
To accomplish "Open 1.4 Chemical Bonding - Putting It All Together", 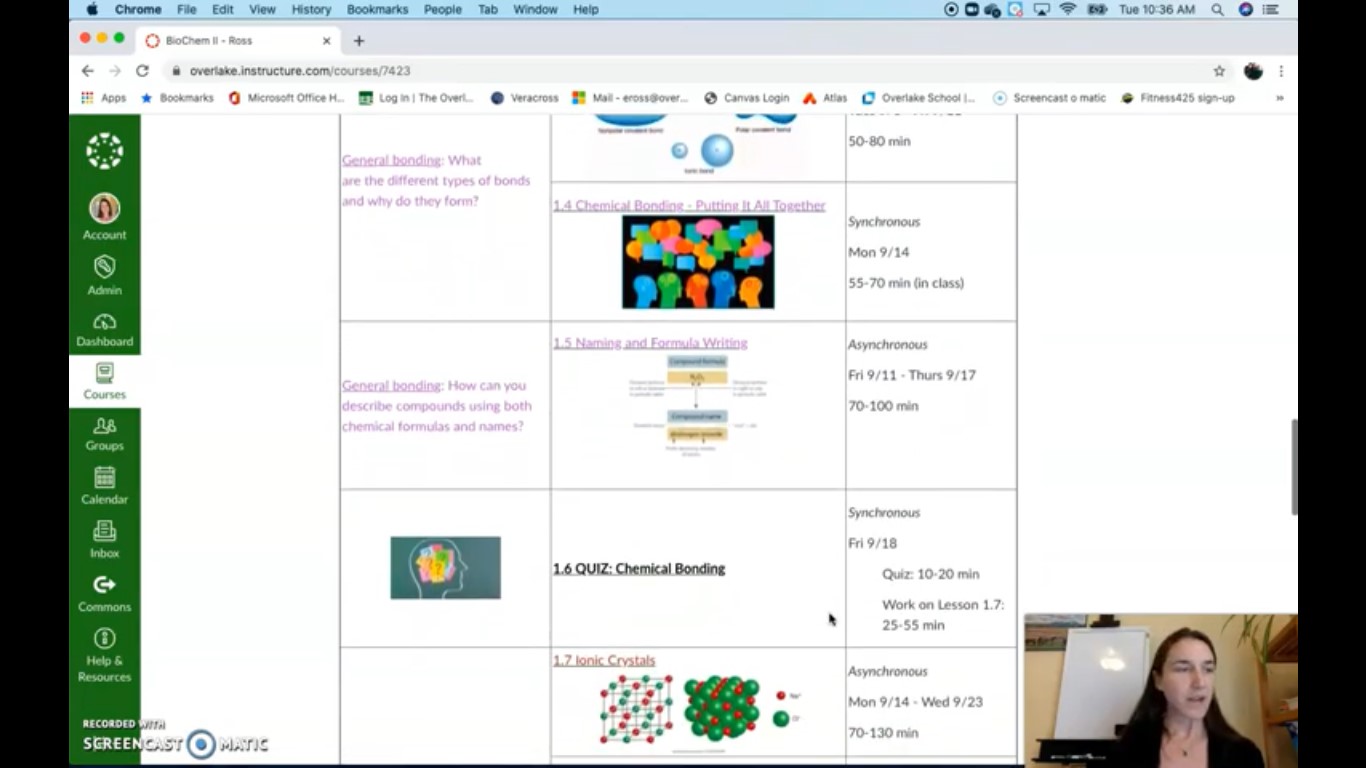I will click(x=689, y=205).
